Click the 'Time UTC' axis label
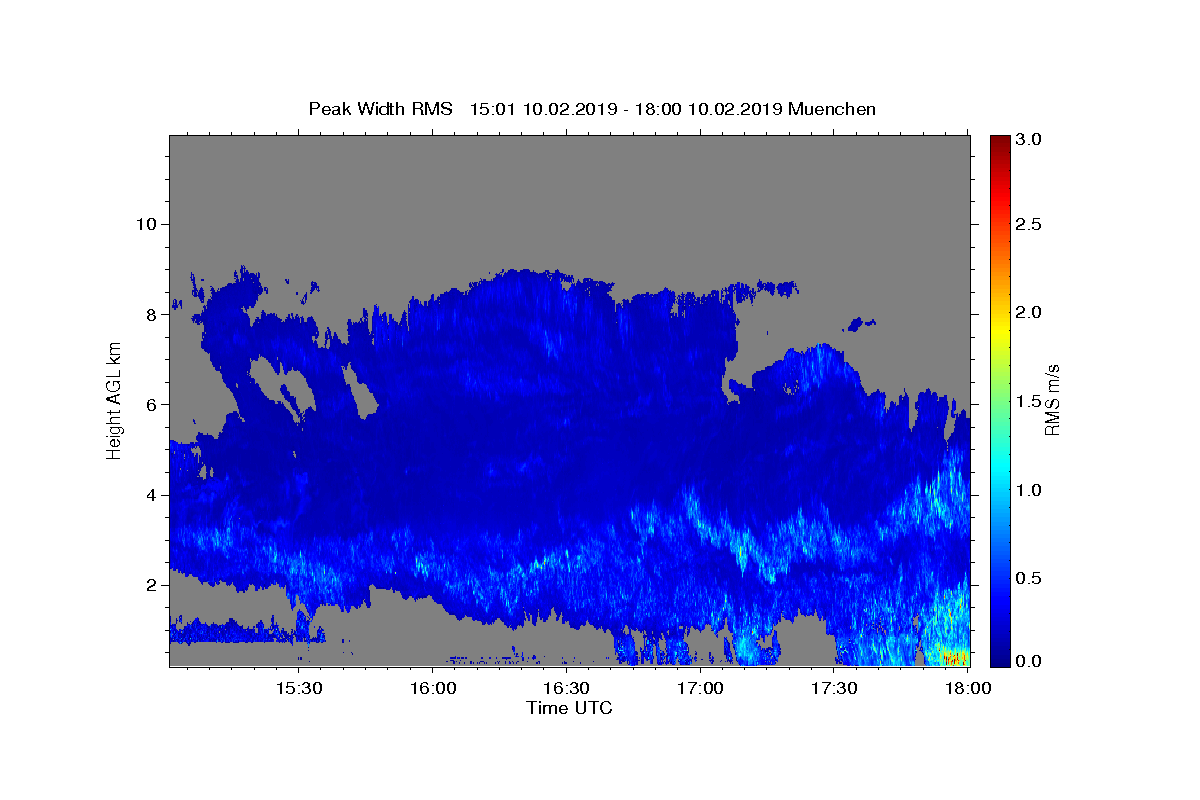Screen dimensions: 1200x800 click(569, 708)
